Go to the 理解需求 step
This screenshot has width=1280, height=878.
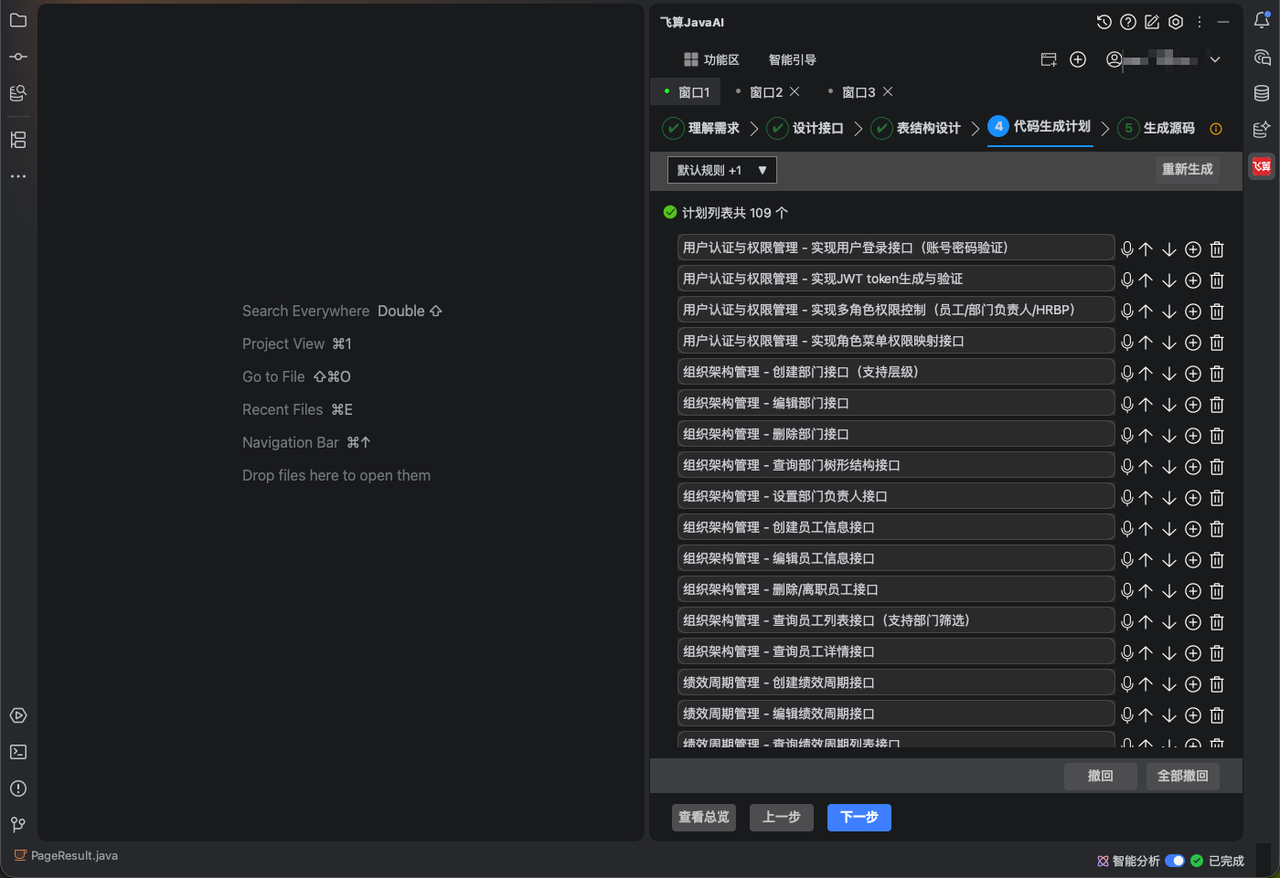point(701,128)
